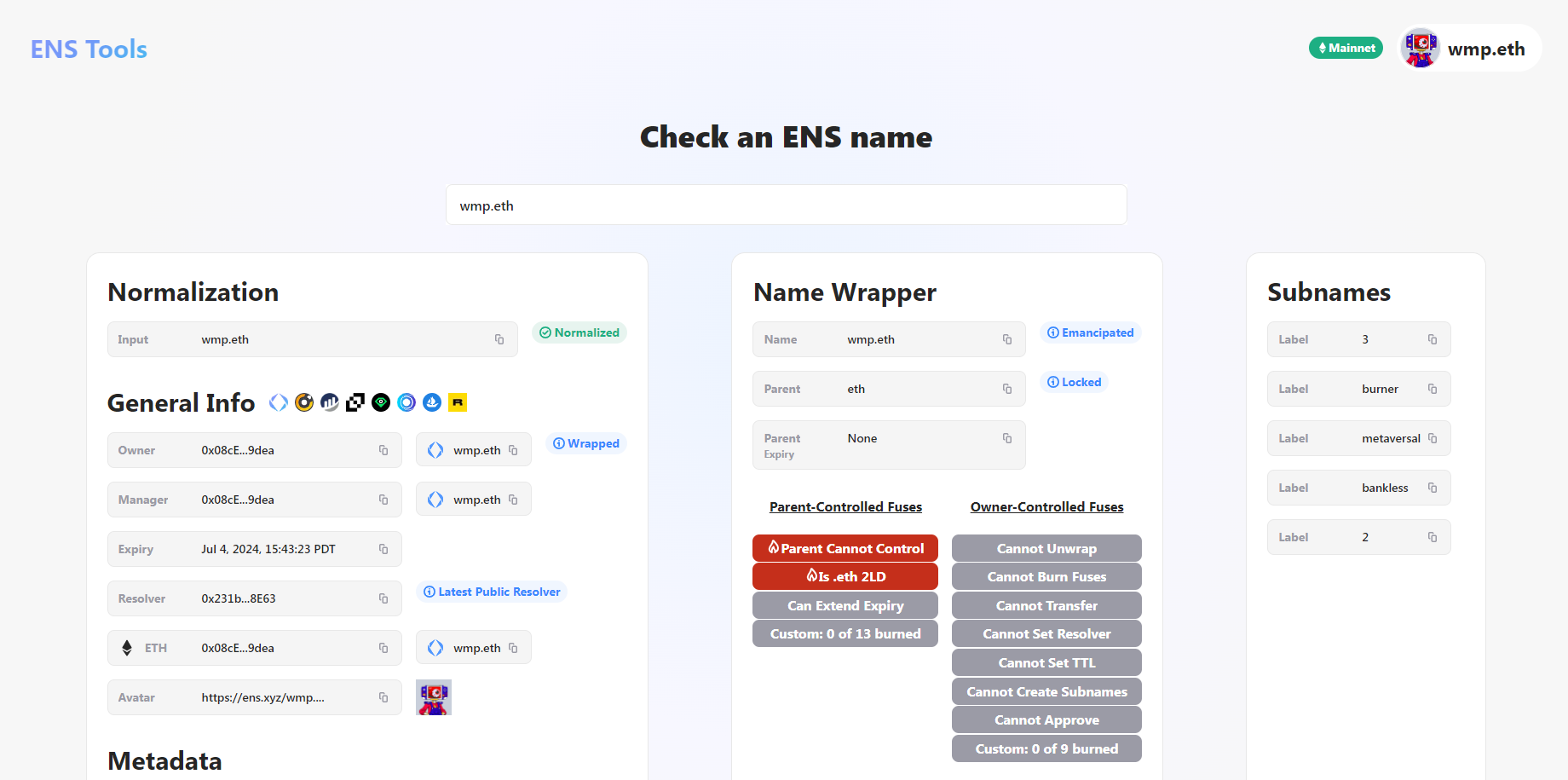Copy the Owner address using its copy icon
Screen dimensions: 1568x780
click(383, 449)
